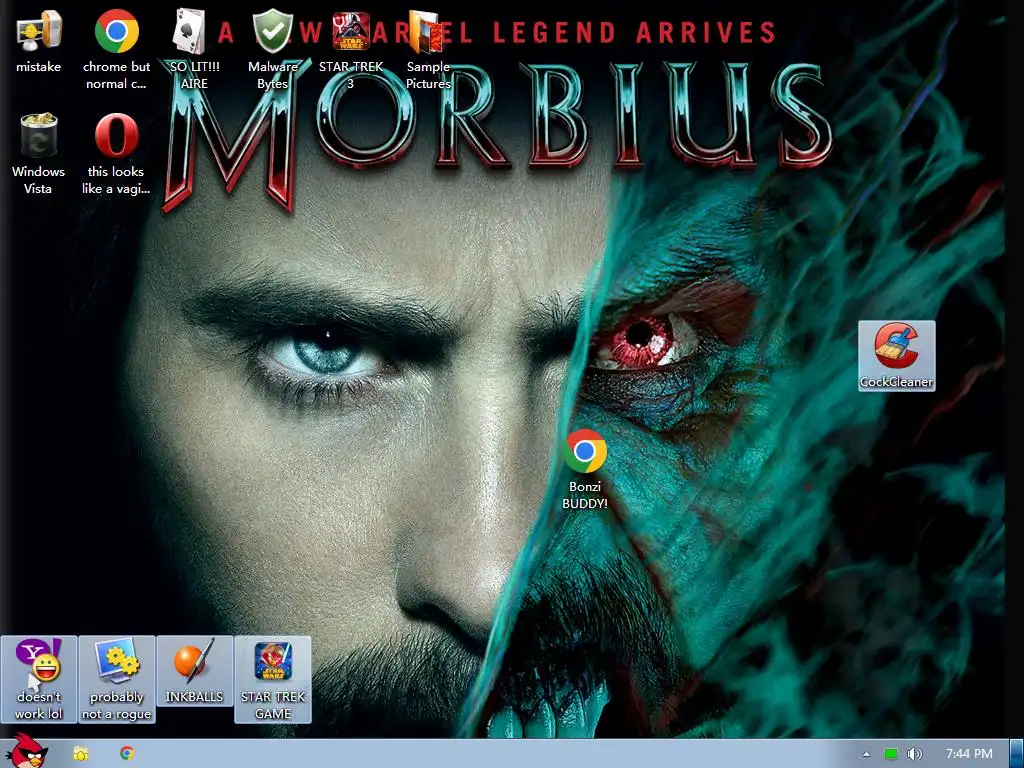The image size is (1024, 768).
Task: Launch 'chrome but normal c...' desktop icon
Action: coord(116,49)
